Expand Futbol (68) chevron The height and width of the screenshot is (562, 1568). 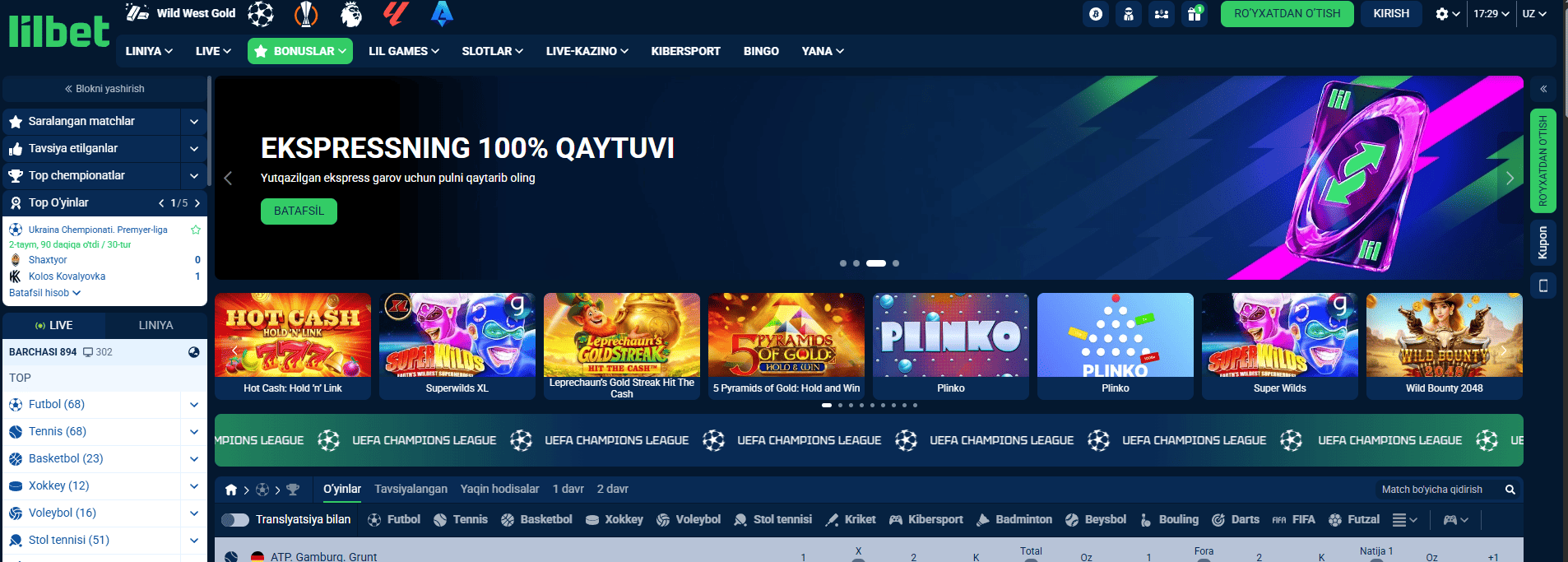click(194, 405)
